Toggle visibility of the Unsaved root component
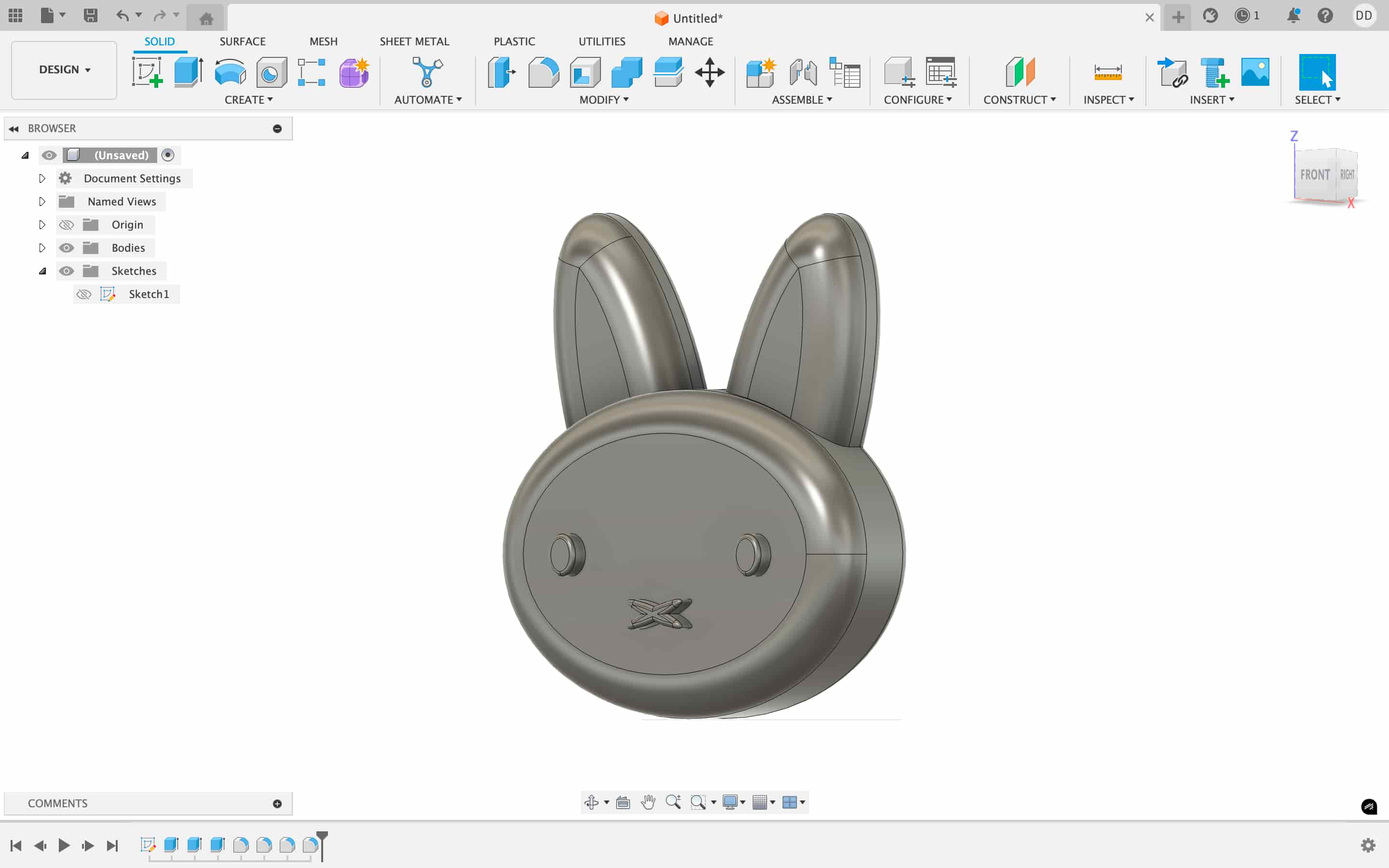 (49, 155)
